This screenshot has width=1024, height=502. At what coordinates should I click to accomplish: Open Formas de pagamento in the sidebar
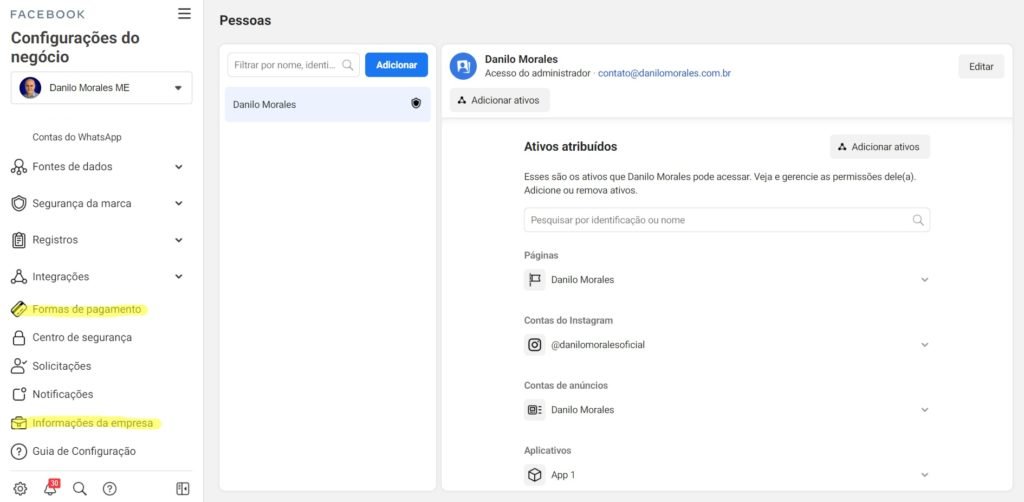(86, 309)
